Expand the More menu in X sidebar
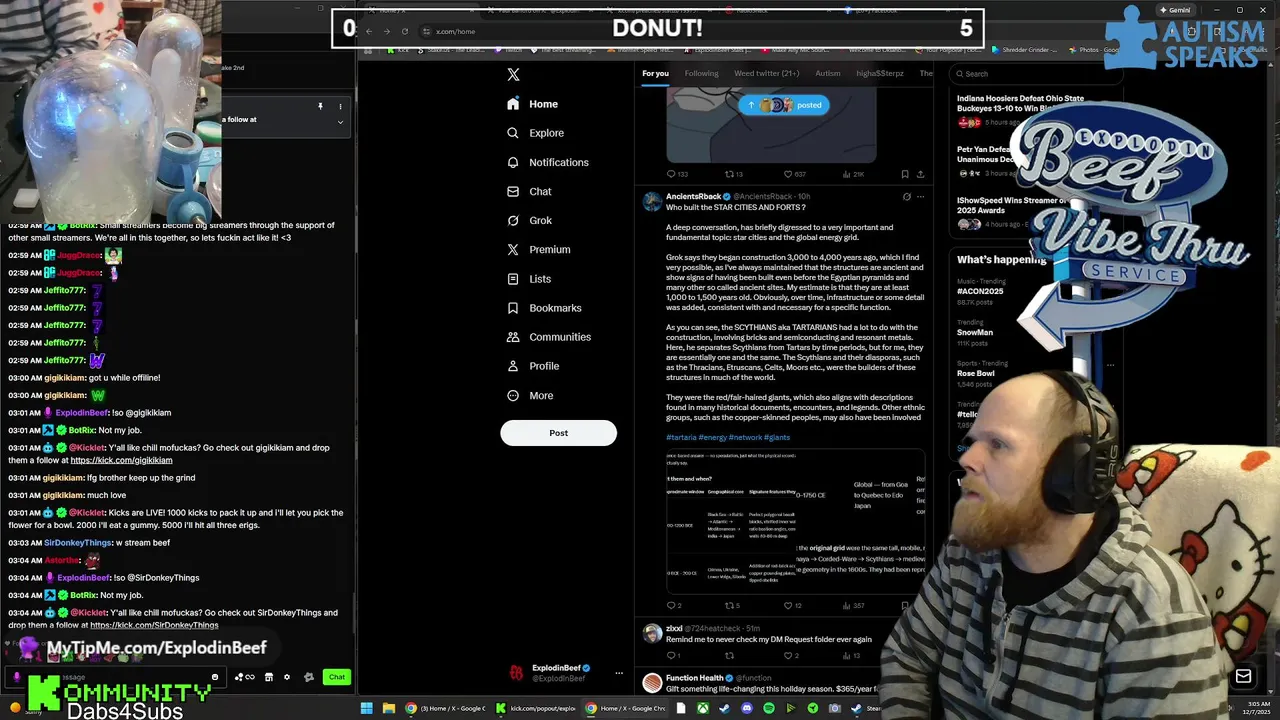 pos(530,395)
